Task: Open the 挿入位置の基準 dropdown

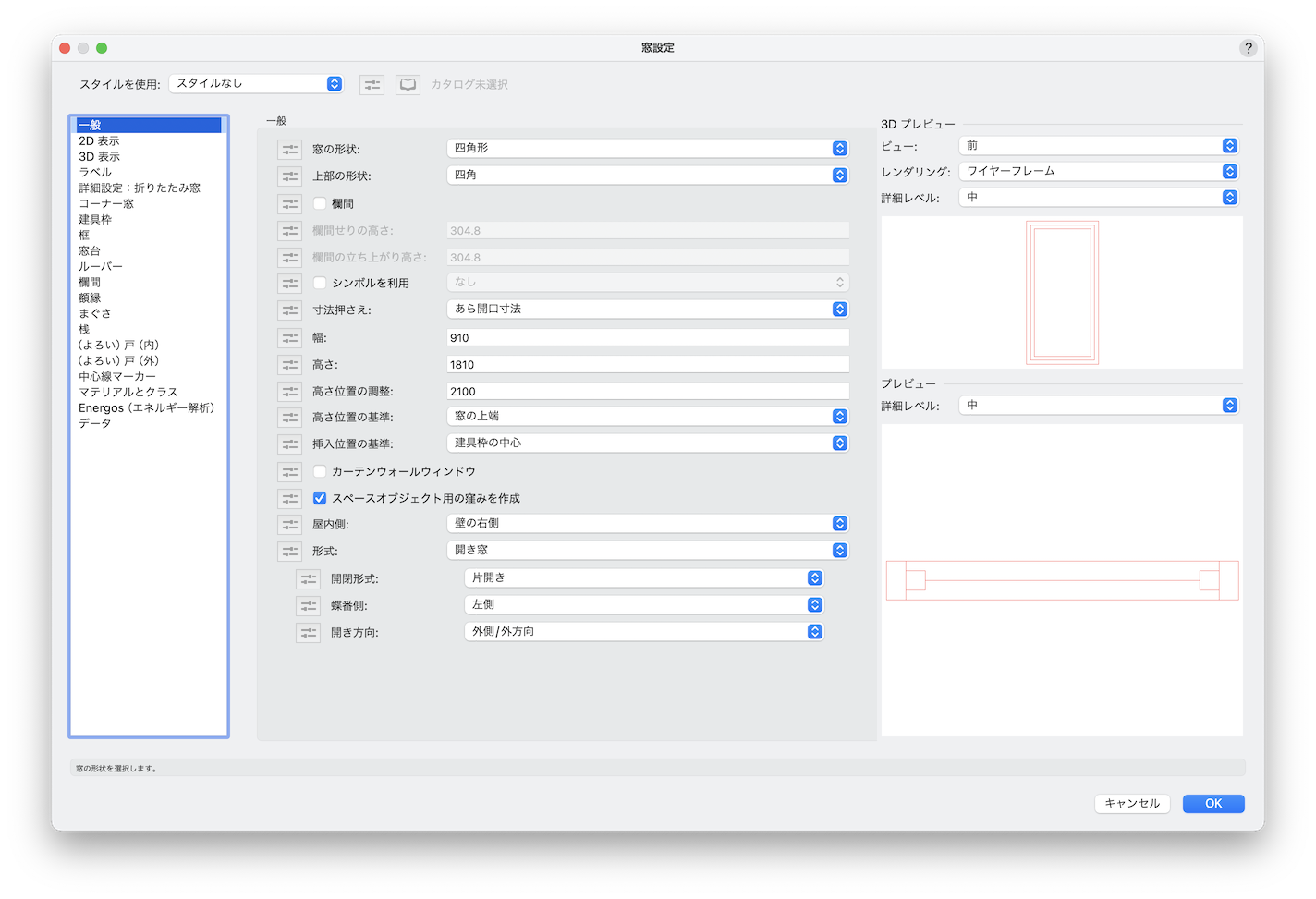Action: [648, 443]
